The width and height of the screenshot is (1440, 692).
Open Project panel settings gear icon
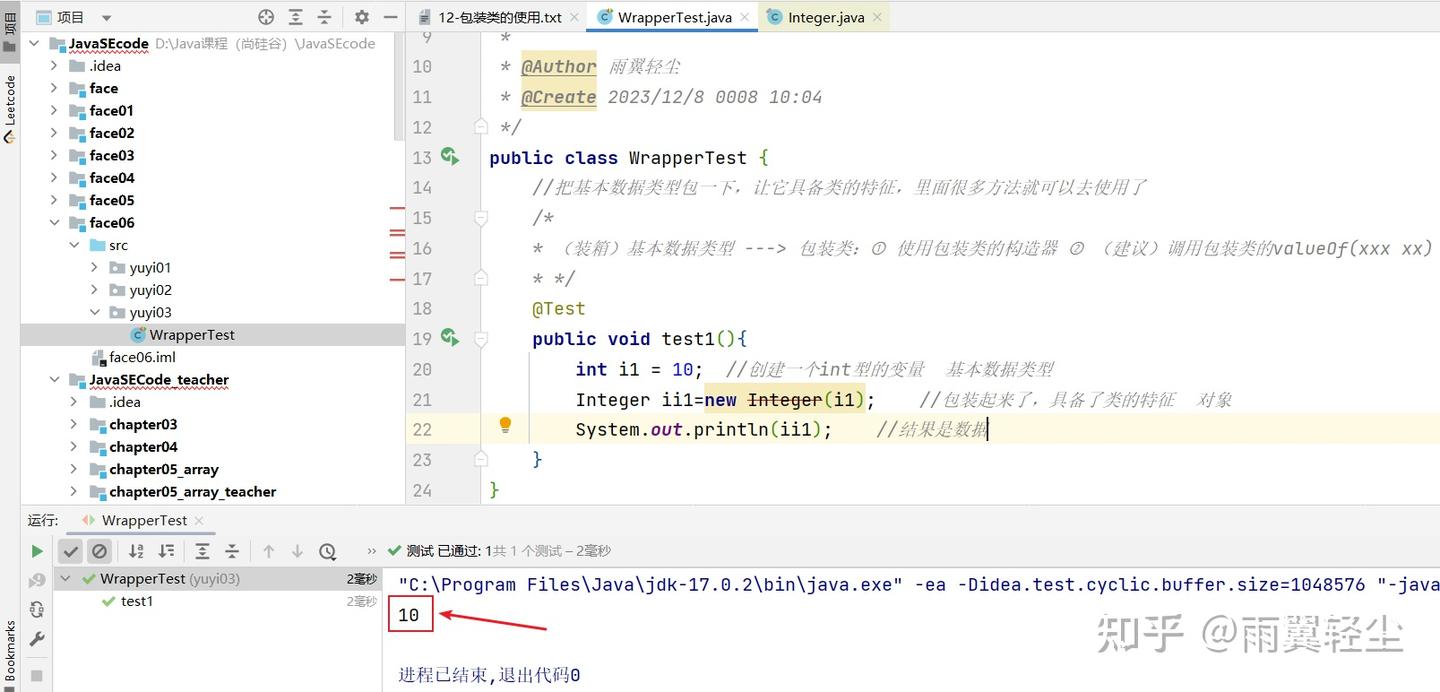click(x=360, y=17)
